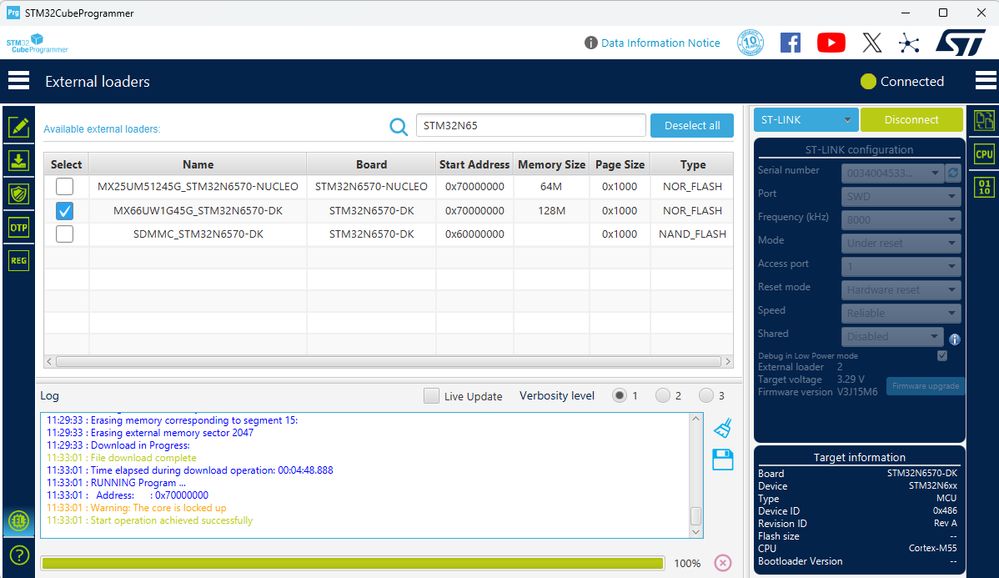Image resolution: width=999 pixels, height=578 pixels.
Task: Open the Shared Disabled dropdown
Action: point(892,336)
